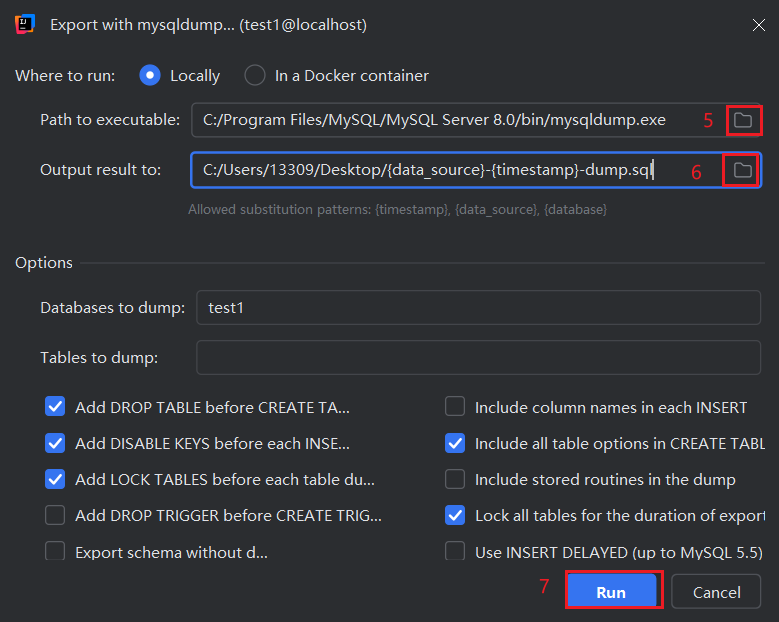Run the mysqldump export
The height and width of the screenshot is (622, 779).
click(x=612, y=591)
